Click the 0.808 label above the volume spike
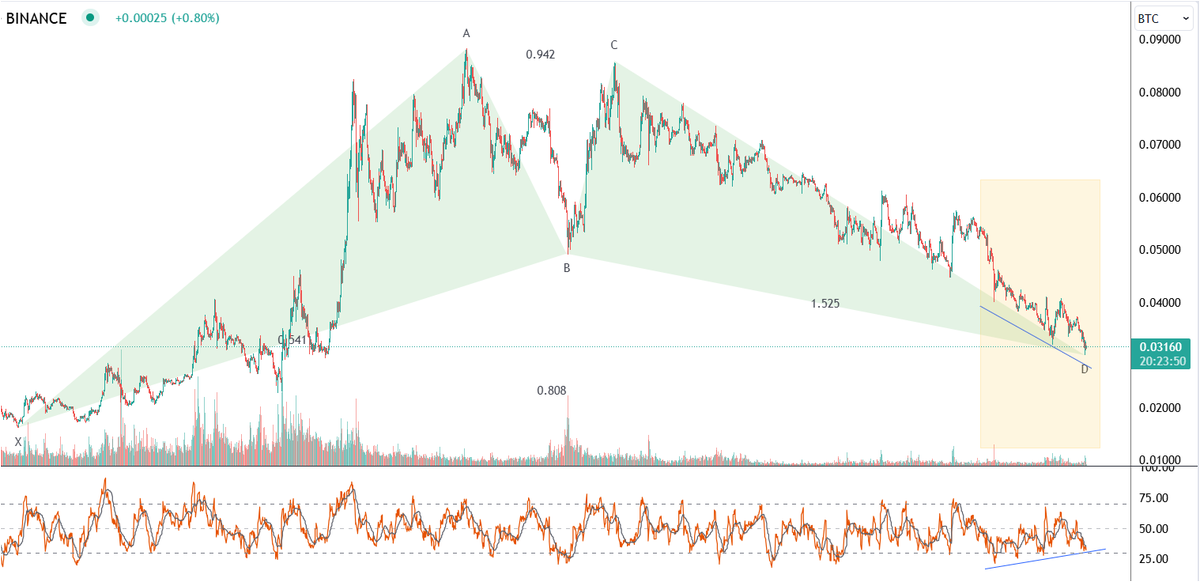 [553, 392]
